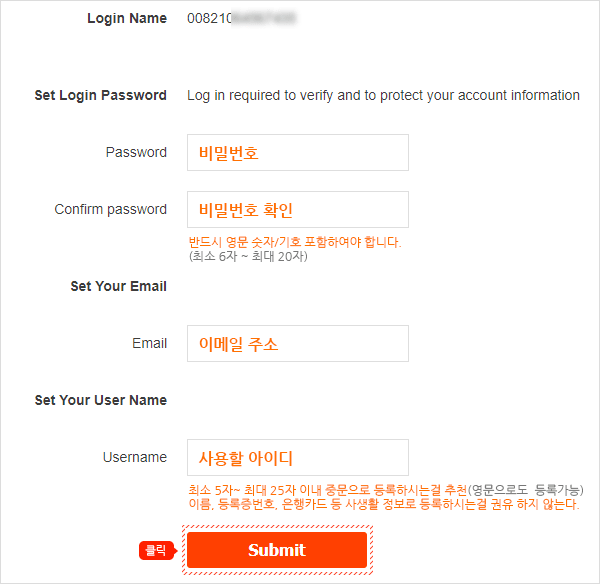
Task: Click the orange password requirement hint
Action: (294, 242)
